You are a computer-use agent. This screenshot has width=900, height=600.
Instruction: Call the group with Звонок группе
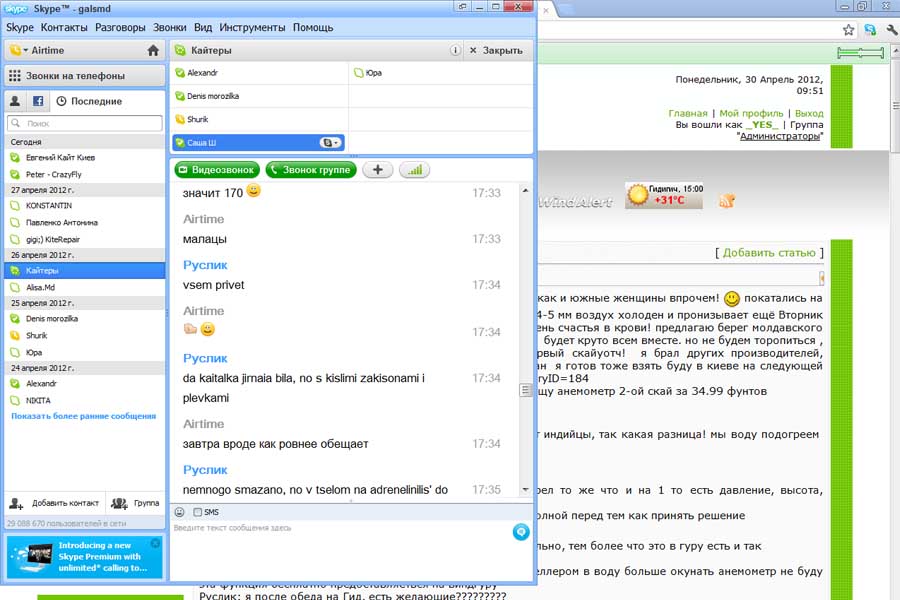pos(311,170)
